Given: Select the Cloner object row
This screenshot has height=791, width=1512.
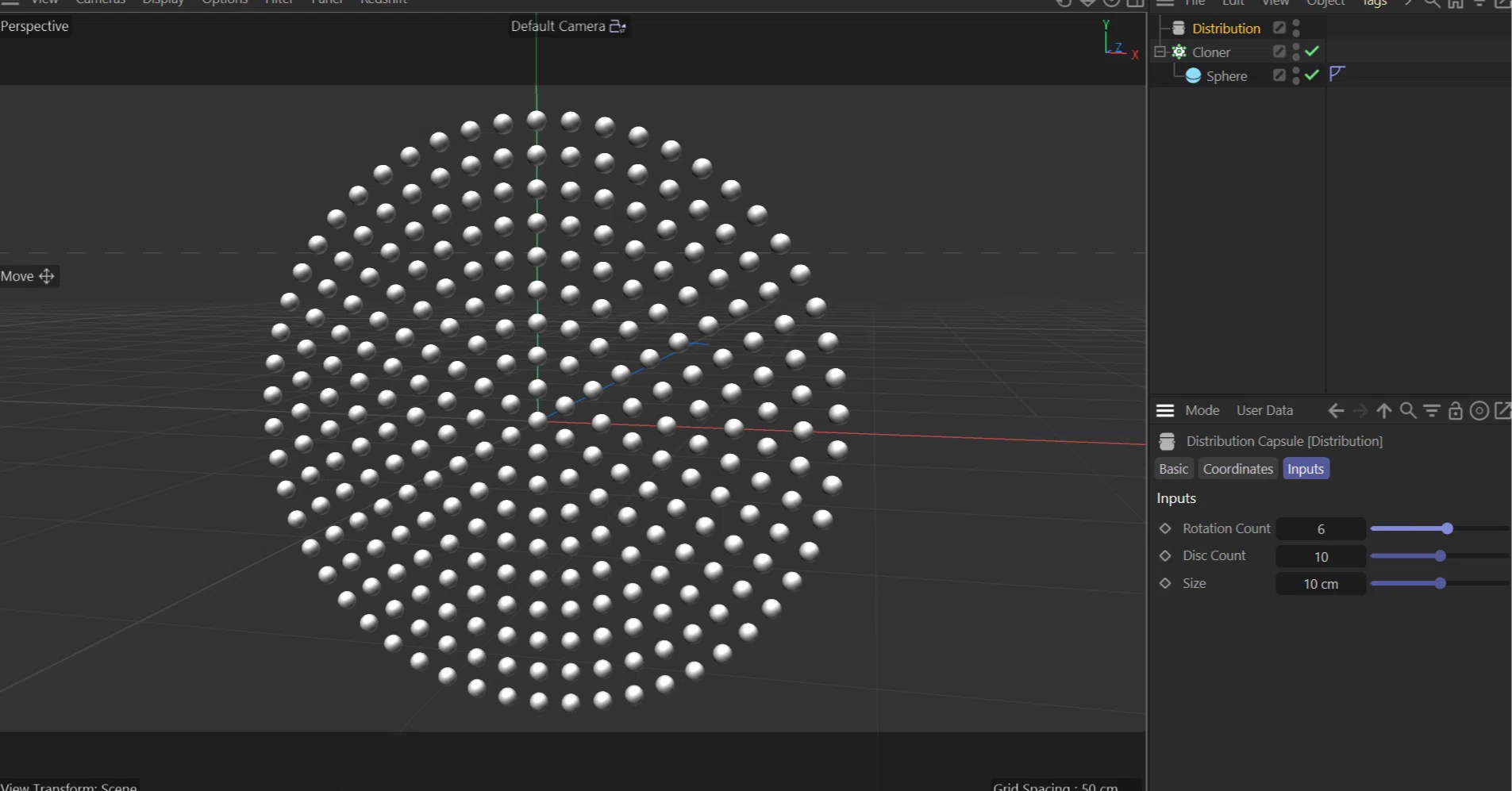Looking at the screenshot, I should click(x=1211, y=52).
